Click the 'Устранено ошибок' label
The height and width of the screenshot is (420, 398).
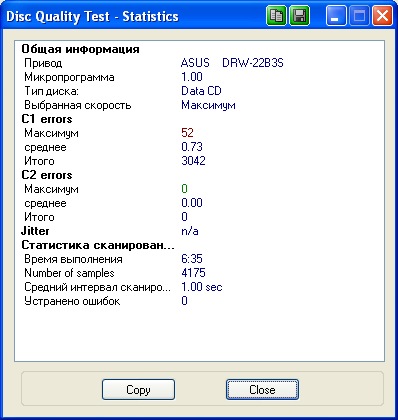(72, 301)
